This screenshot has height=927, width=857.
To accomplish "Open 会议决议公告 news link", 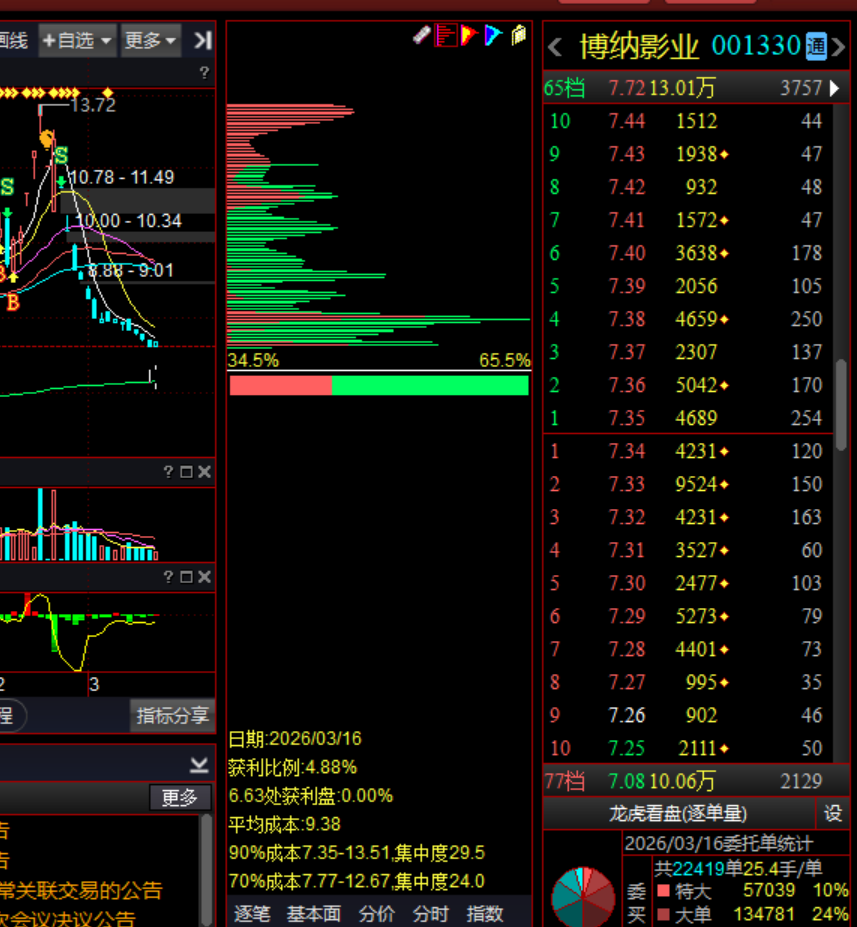I will coord(67,918).
